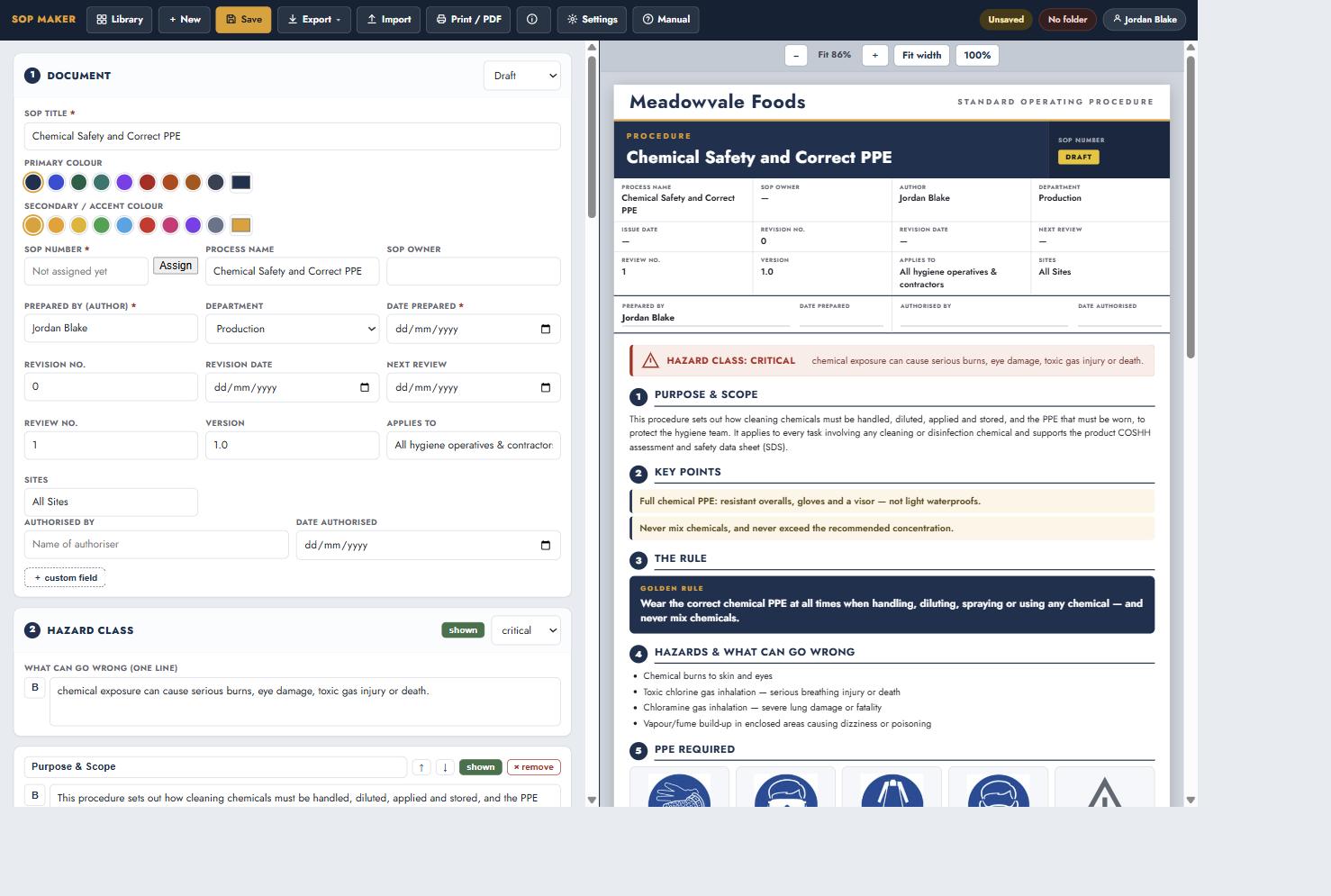Screen dimensions: 1331x896
Task: Click the info circle icon
Action: click(532, 19)
